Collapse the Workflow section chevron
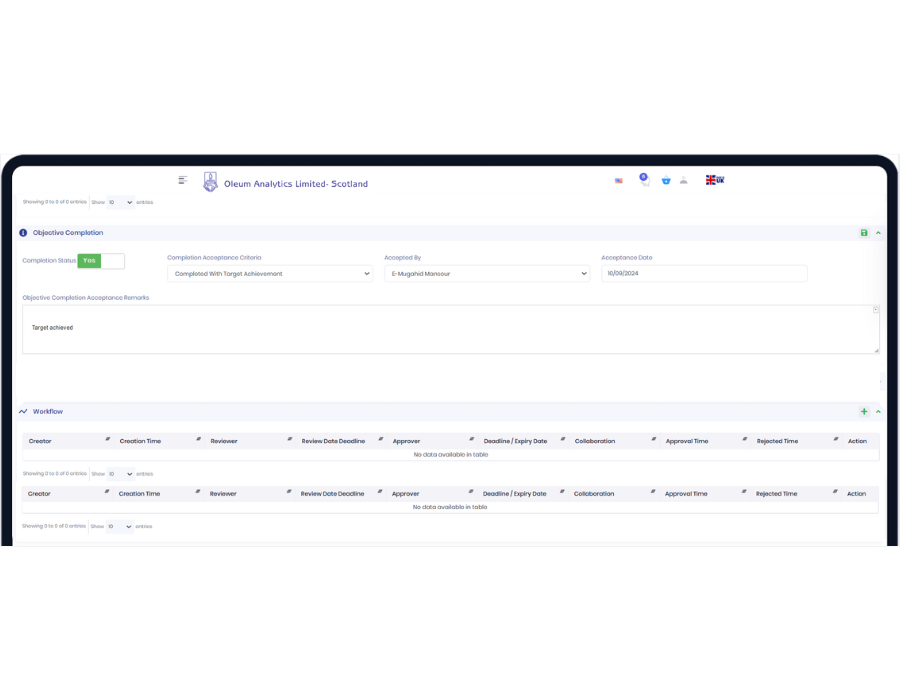The width and height of the screenshot is (900, 700). click(878, 412)
